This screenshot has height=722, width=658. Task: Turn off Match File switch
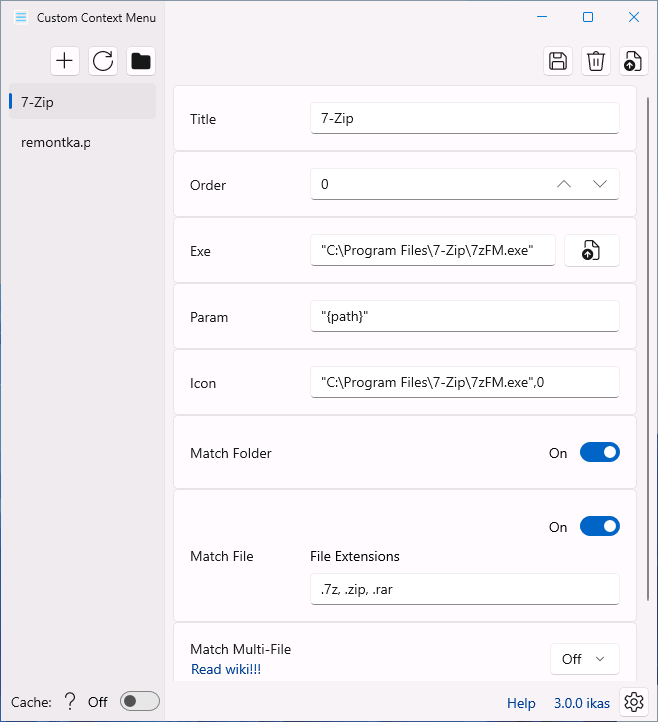point(600,526)
